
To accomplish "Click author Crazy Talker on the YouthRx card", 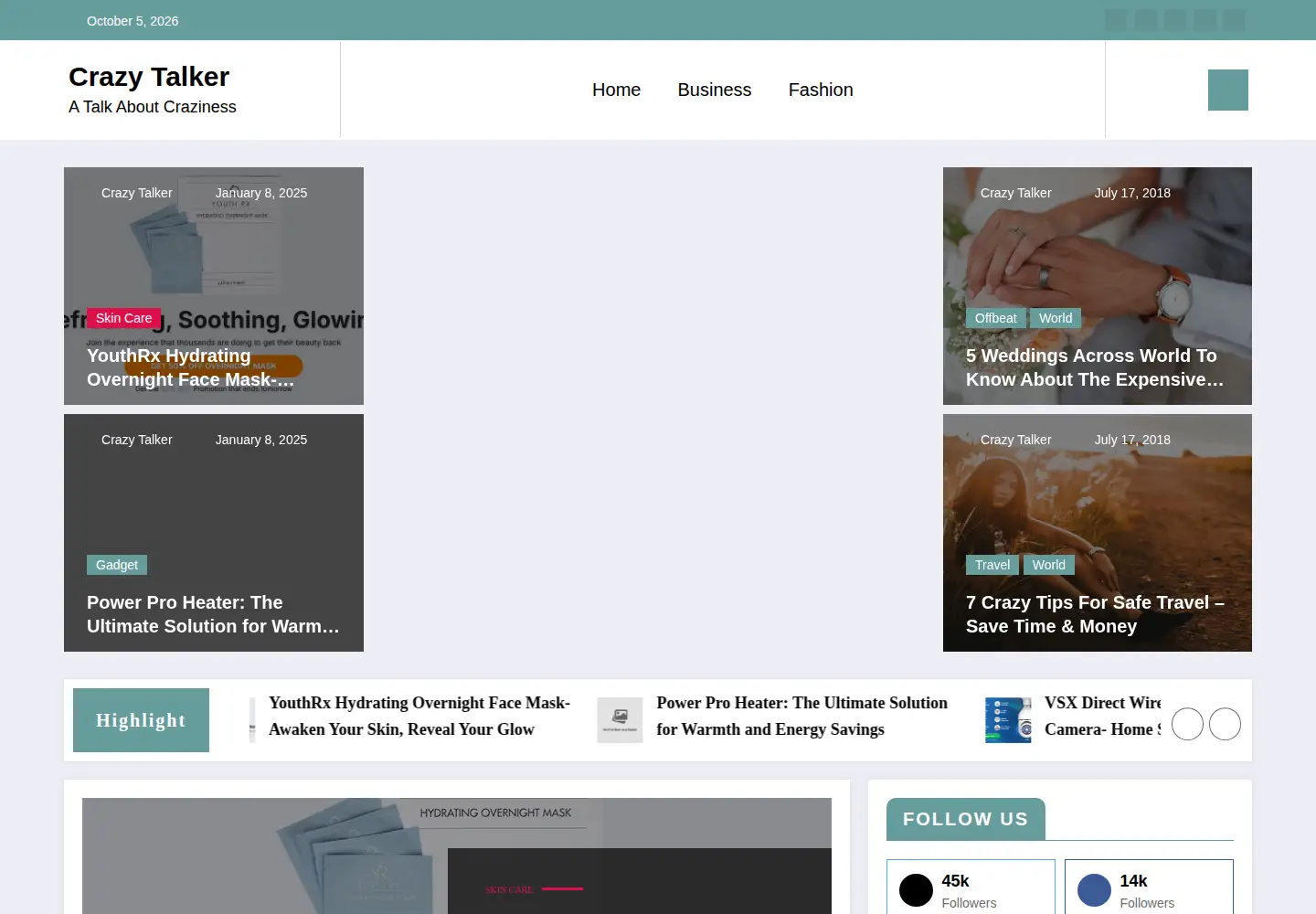I will [136, 193].
